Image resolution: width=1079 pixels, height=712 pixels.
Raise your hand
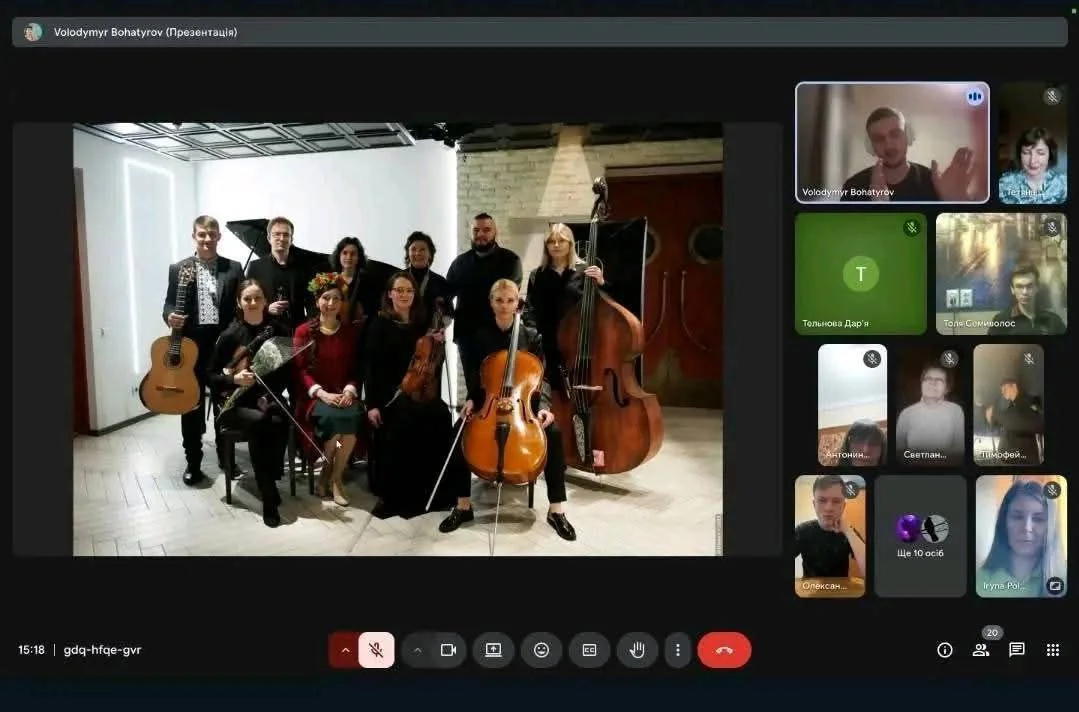click(636, 650)
